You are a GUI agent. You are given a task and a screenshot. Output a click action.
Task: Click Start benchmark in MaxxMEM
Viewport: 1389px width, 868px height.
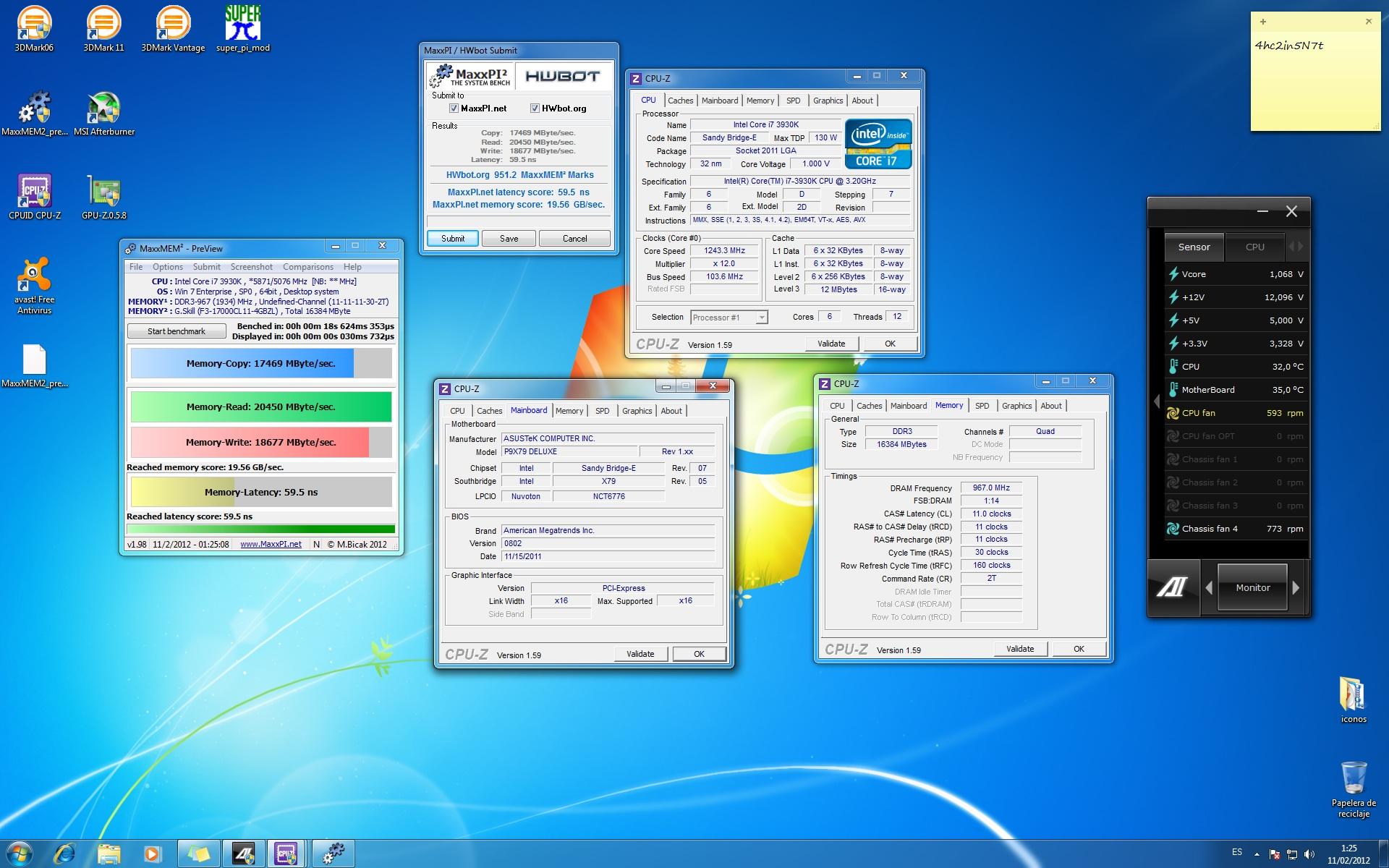[x=177, y=331]
